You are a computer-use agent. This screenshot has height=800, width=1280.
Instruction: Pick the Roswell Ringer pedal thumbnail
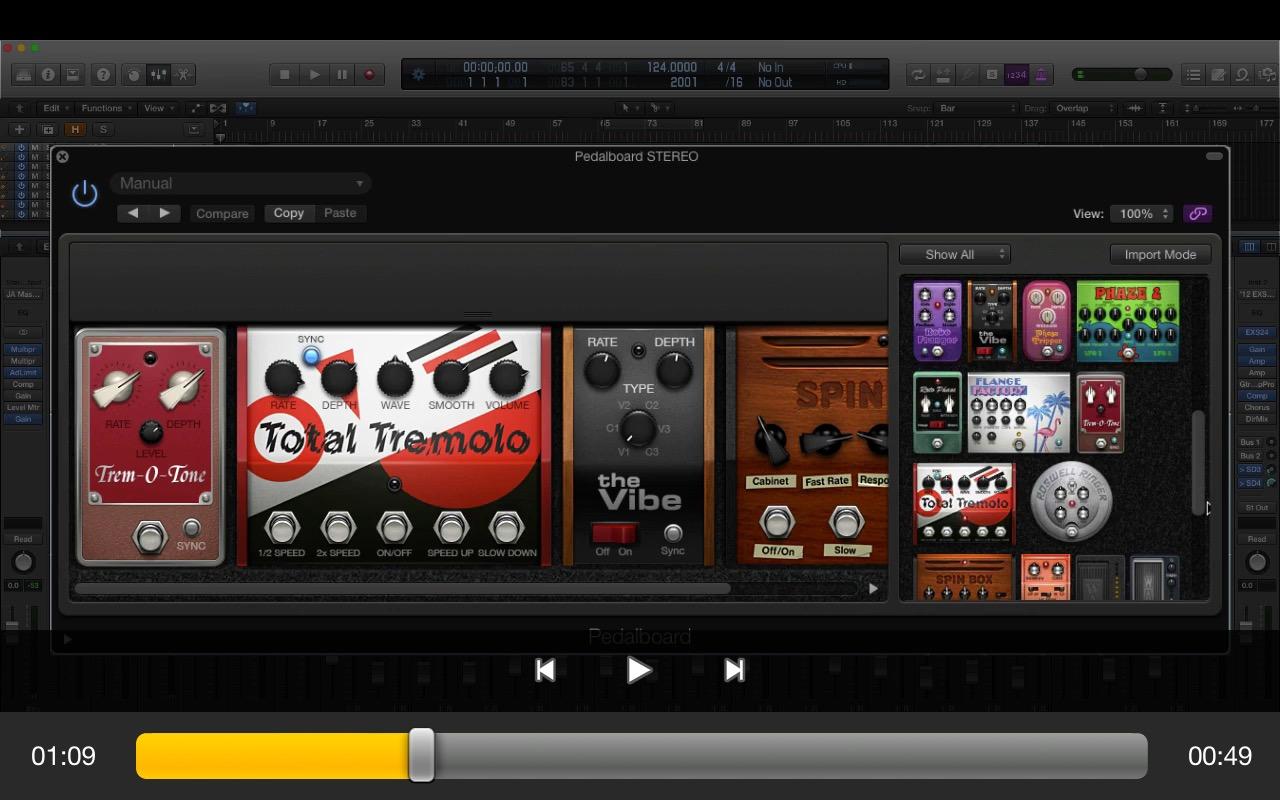1071,502
